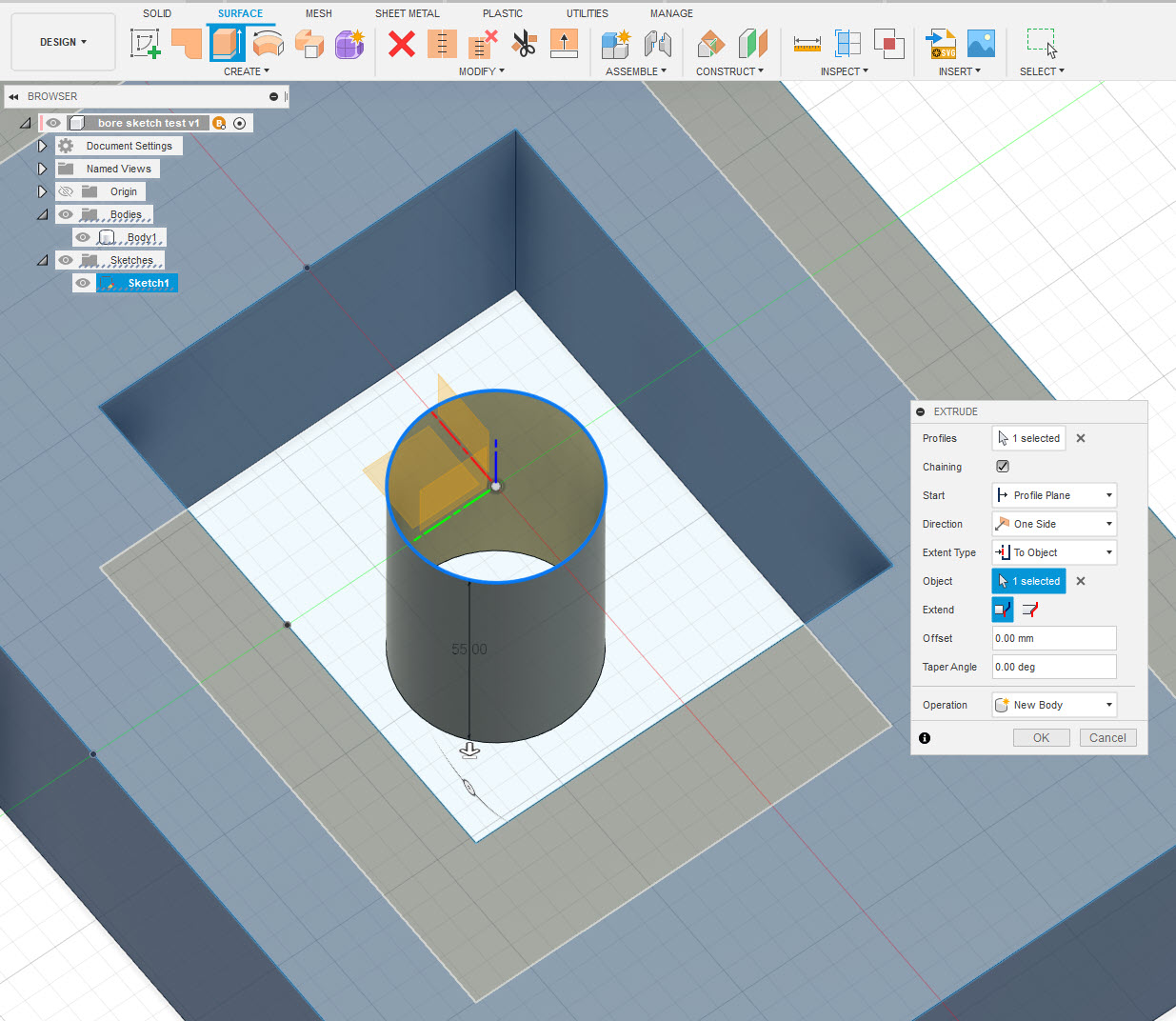Click OK in the Extrude dialog
Image resolution: width=1176 pixels, height=1021 pixels.
1042,738
